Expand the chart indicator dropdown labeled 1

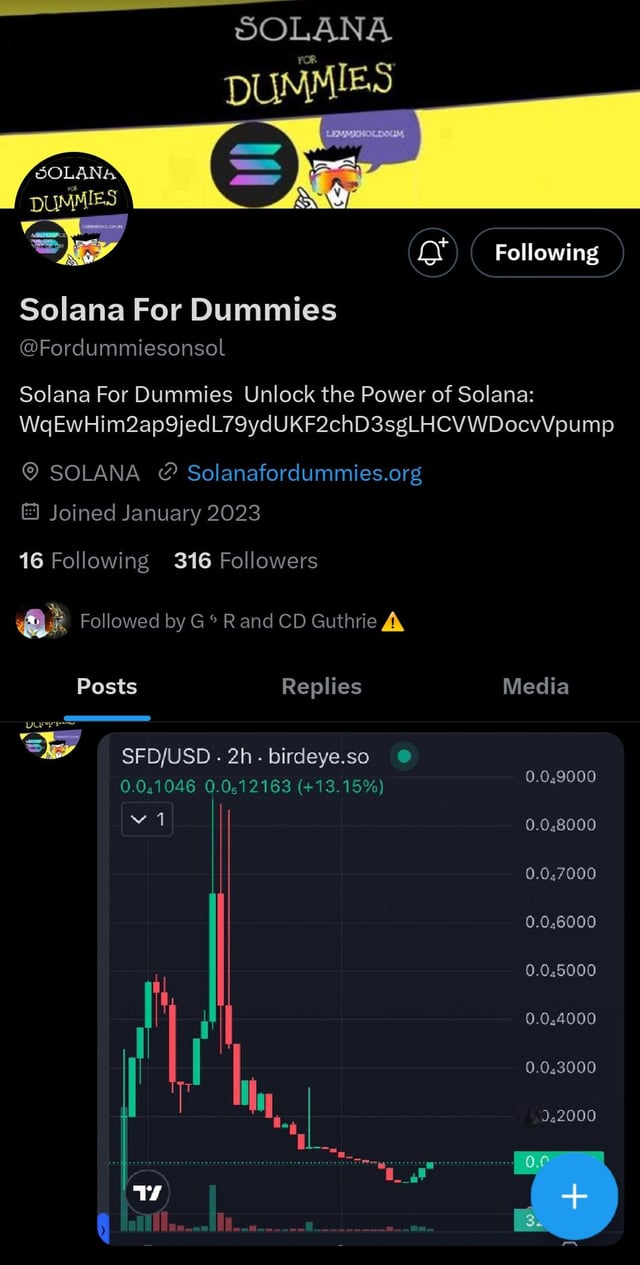pos(147,821)
